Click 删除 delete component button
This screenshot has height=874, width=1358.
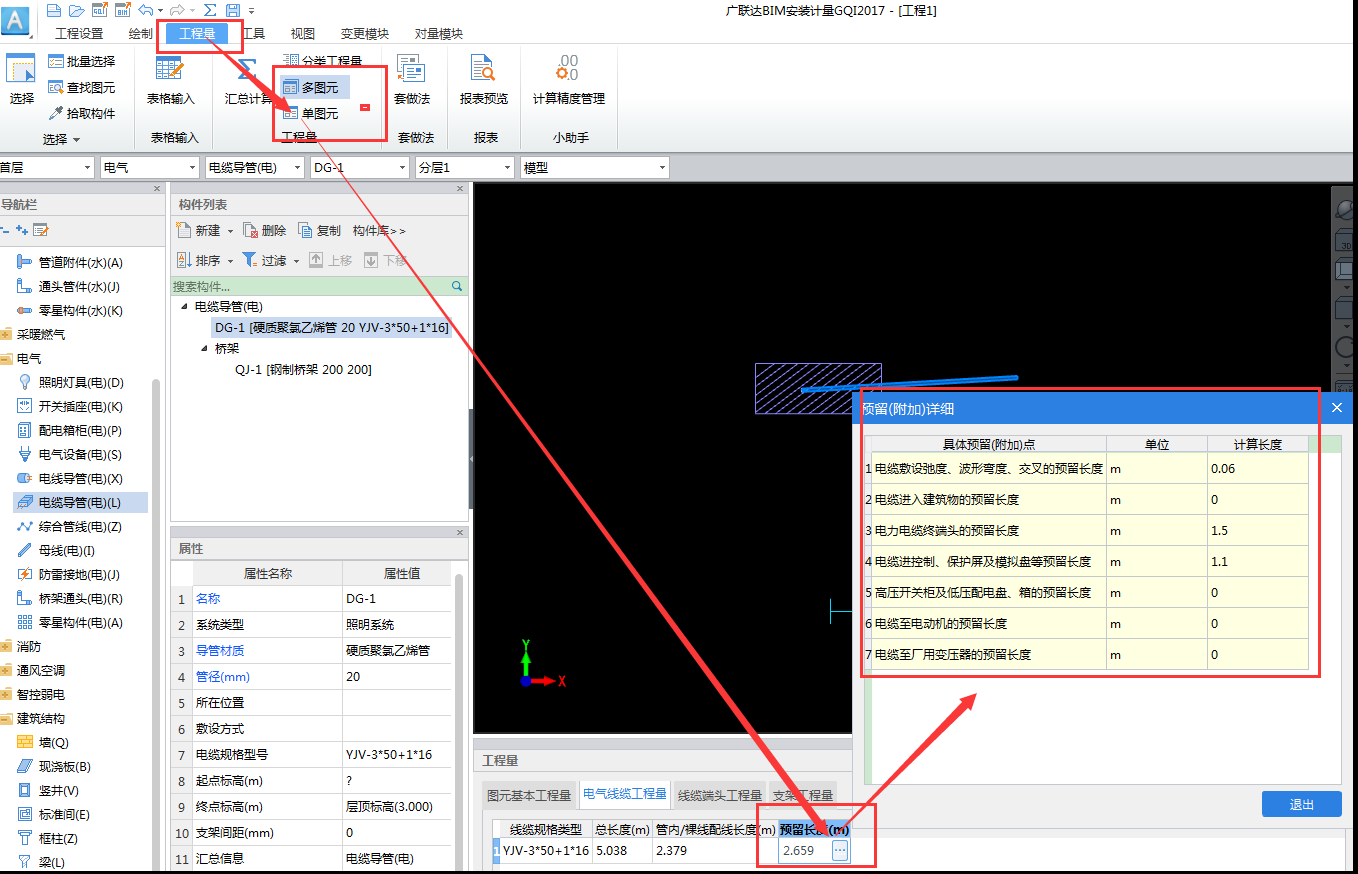click(264, 230)
